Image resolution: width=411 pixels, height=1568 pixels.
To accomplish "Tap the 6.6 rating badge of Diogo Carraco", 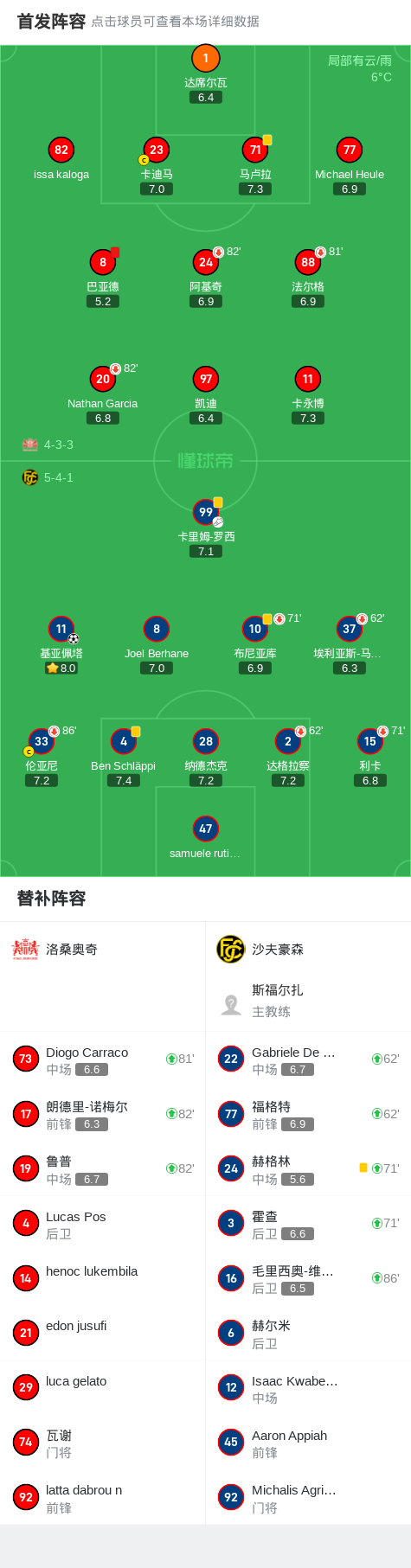I will click(92, 1070).
